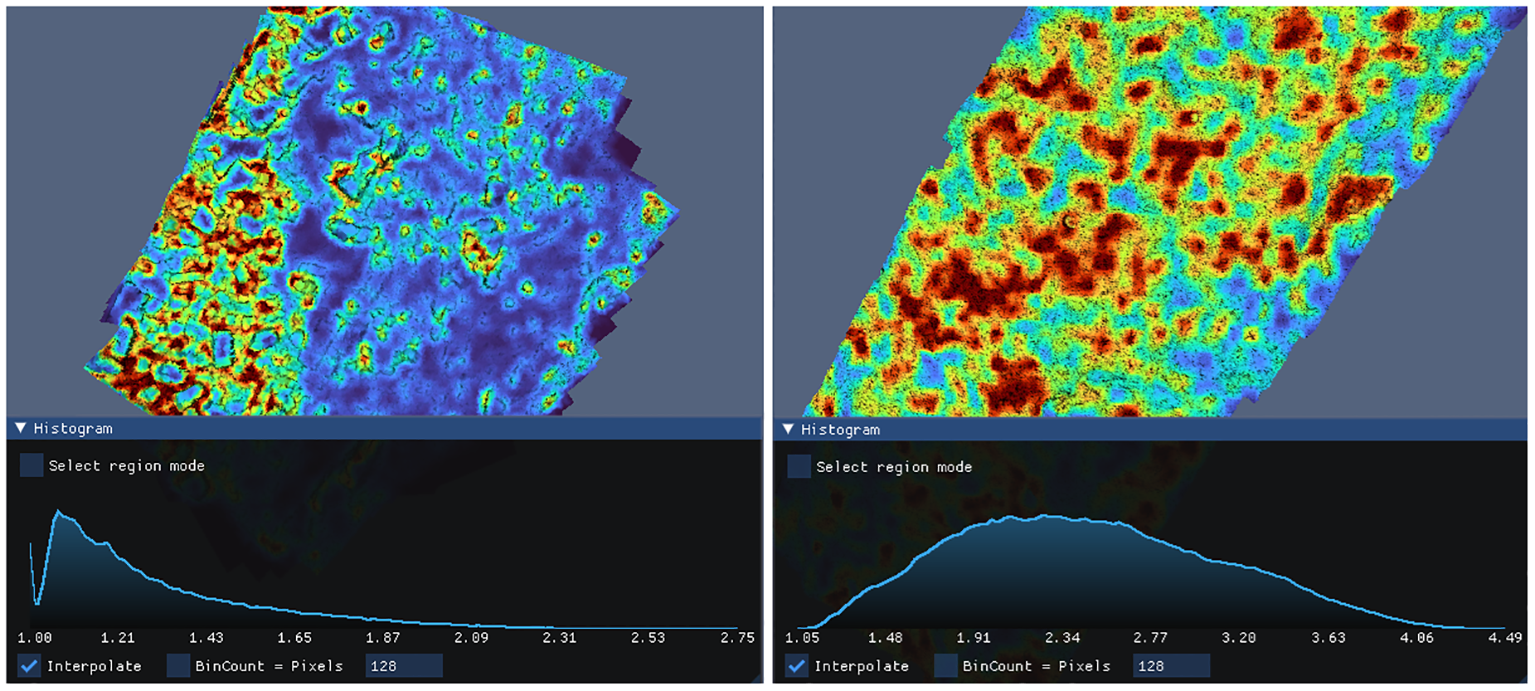Image resolution: width=1535 pixels, height=691 pixels.
Task: Uncheck Interpolate in the left histogram
Action: point(30,666)
